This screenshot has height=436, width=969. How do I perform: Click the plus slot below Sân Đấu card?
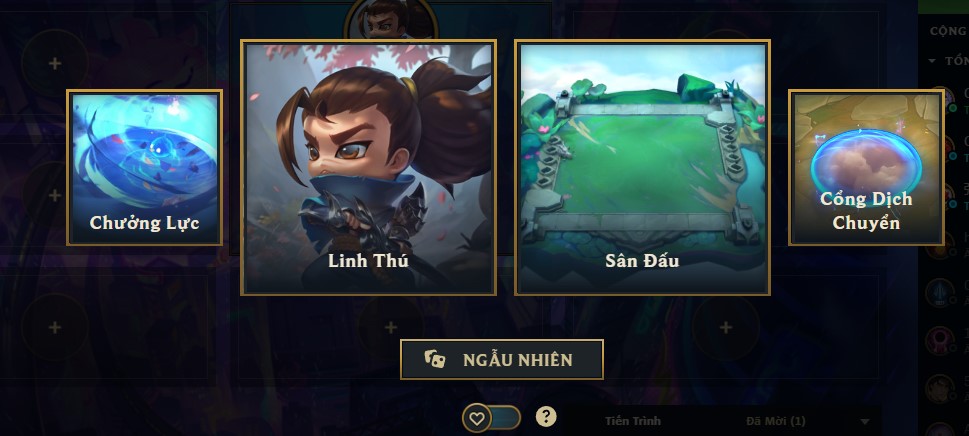(726, 327)
